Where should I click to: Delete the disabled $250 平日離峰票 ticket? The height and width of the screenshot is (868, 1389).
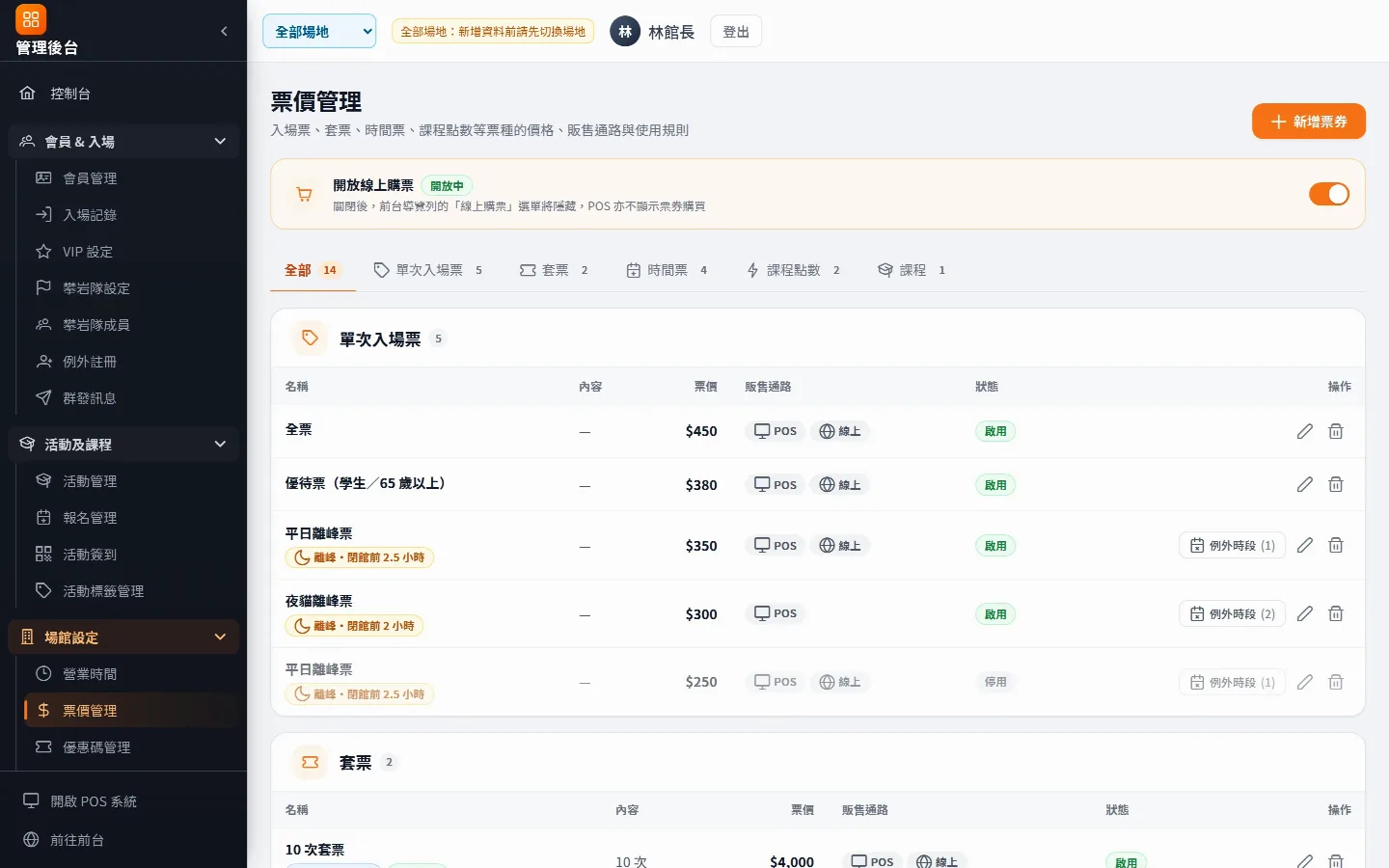(1336, 682)
